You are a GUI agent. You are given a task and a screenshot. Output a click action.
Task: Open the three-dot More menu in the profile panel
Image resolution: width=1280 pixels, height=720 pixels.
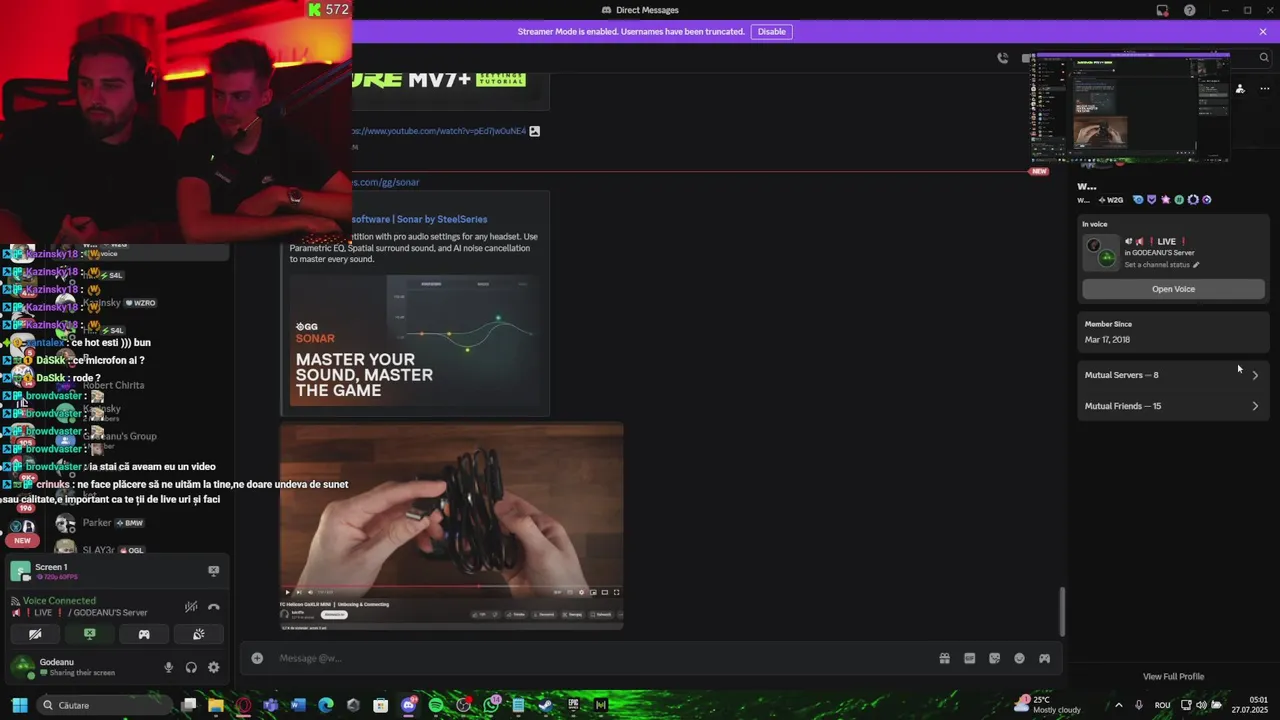[1264, 89]
